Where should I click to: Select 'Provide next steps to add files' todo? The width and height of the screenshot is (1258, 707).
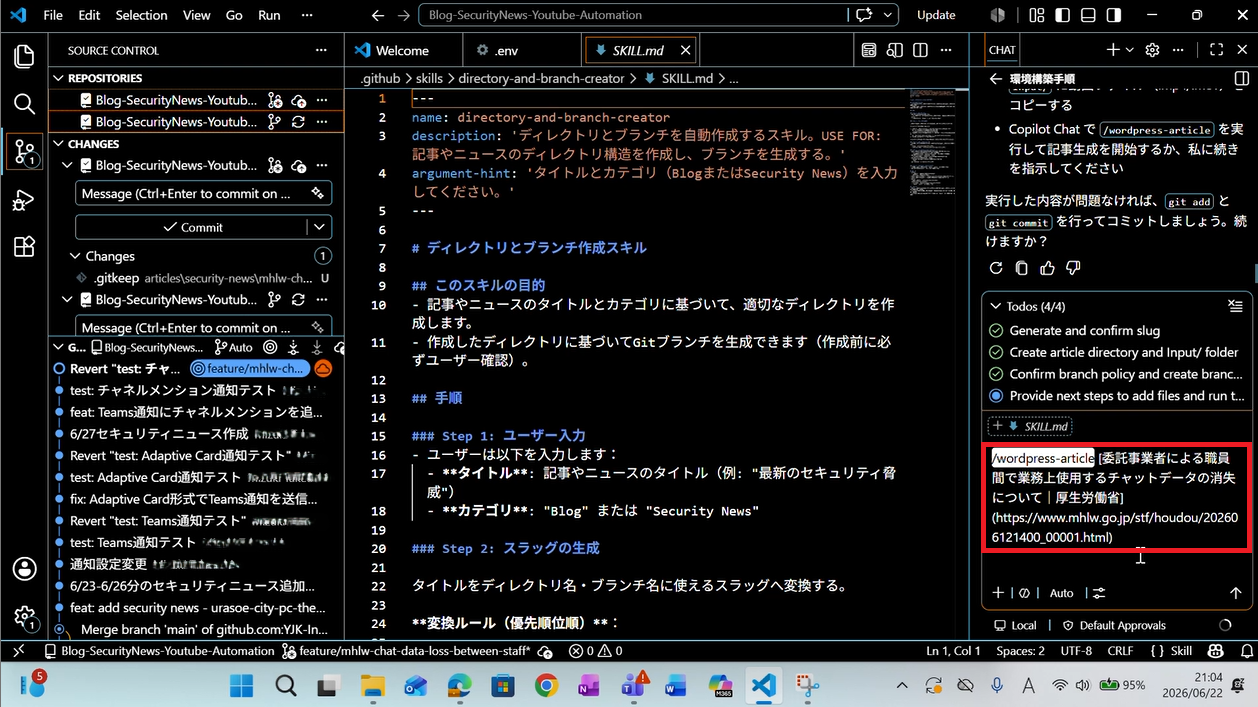click(x=1116, y=396)
